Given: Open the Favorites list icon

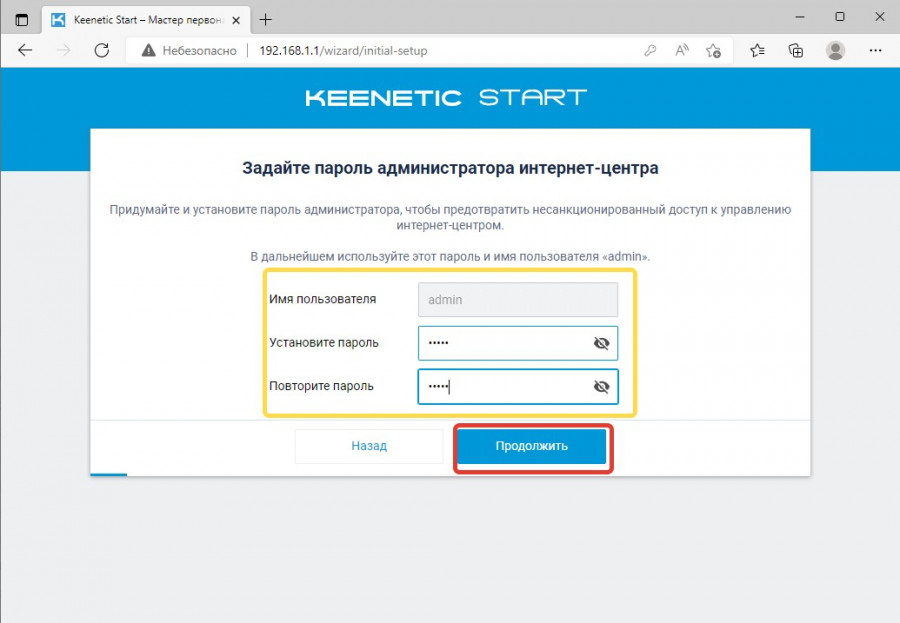Looking at the screenshot, I should (x=757, y=50).
